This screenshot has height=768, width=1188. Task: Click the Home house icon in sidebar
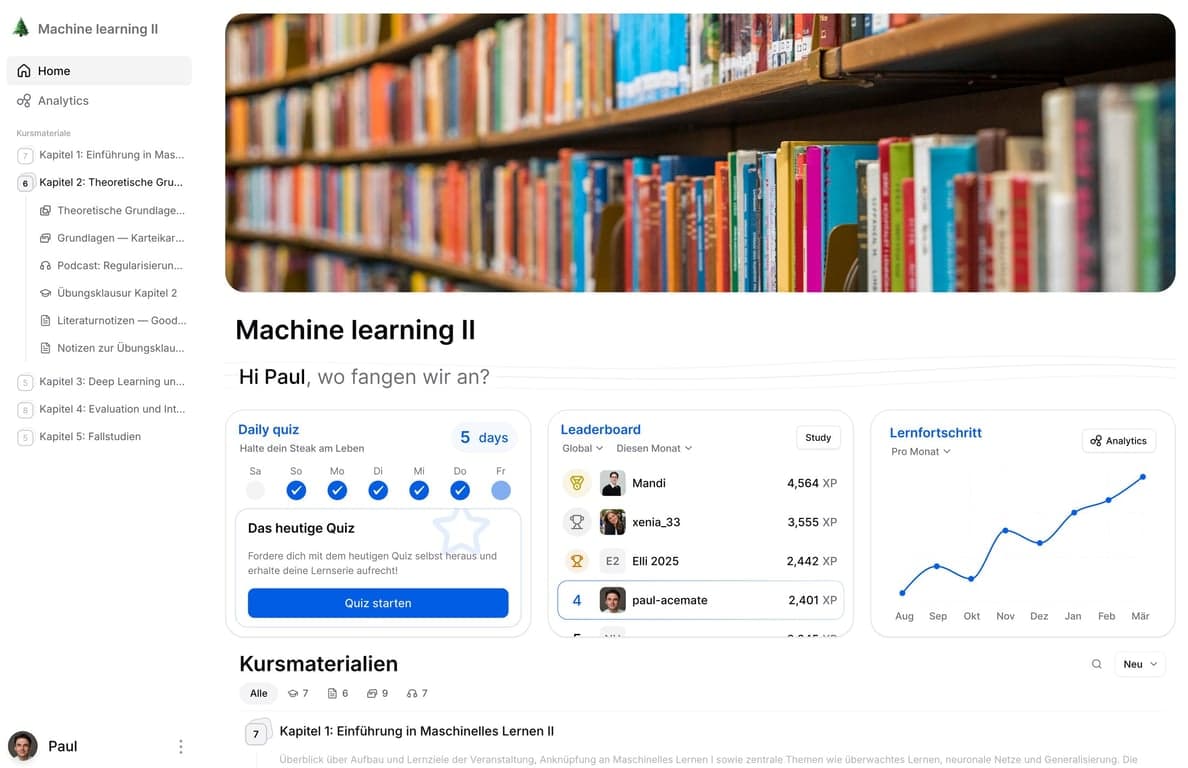(24, 70)
